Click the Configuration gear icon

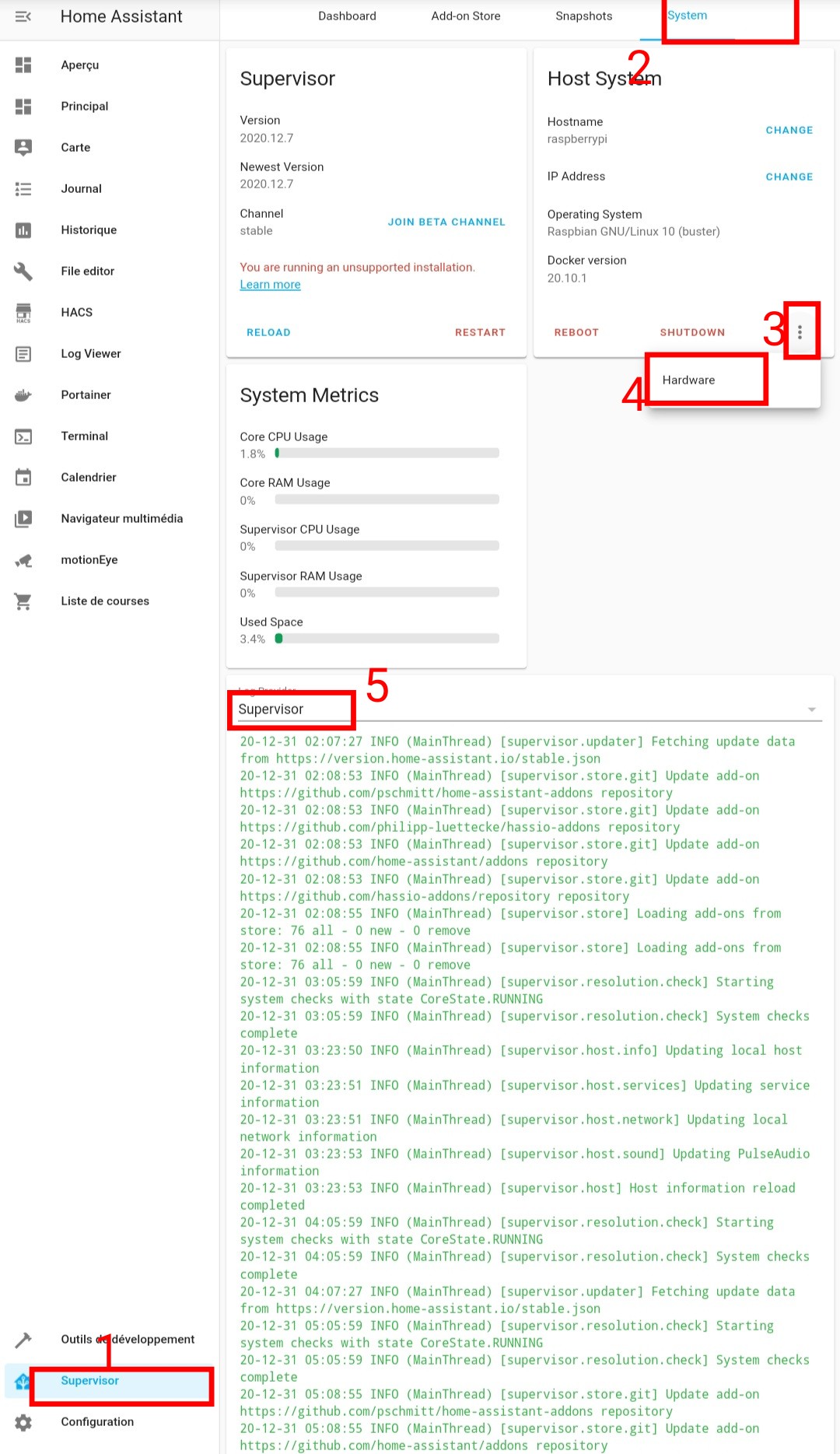23,1421
